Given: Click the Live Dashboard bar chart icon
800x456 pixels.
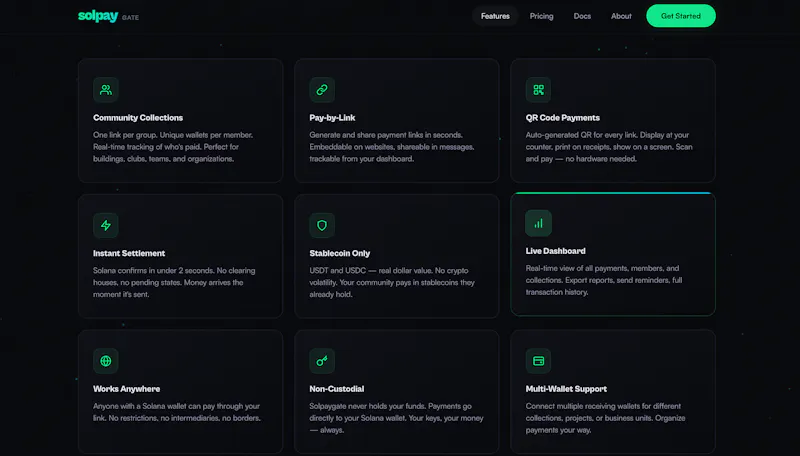Looking at the screenshot, I should [538, 223].
